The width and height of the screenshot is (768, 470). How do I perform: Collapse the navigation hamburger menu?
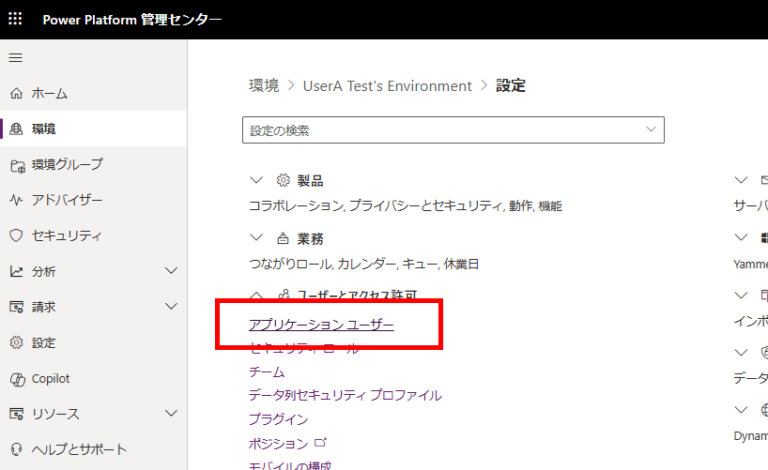[x=15, y=58]
